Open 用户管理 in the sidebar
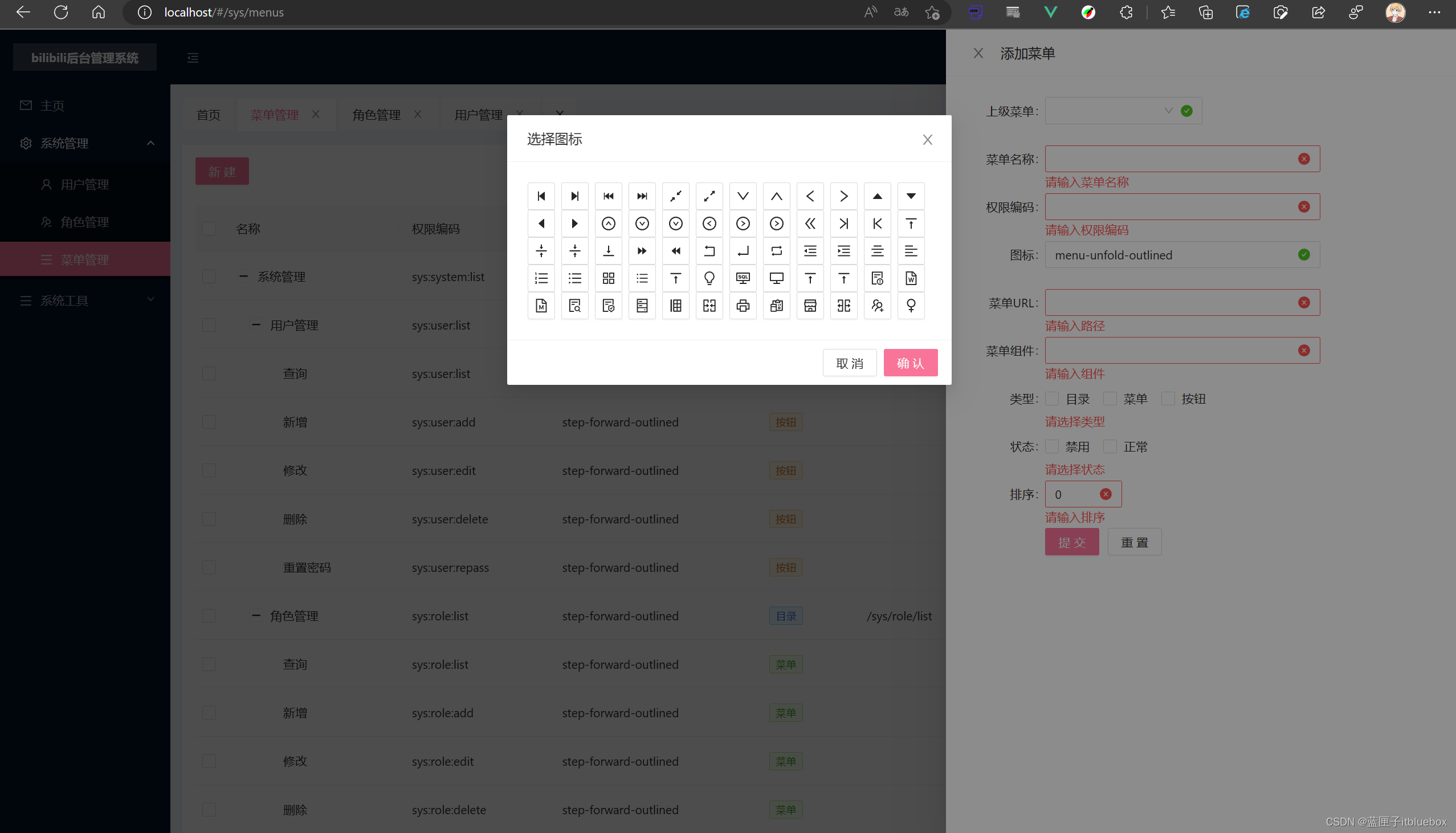This screenshot has height=833, width=1456. click(84, 184)
